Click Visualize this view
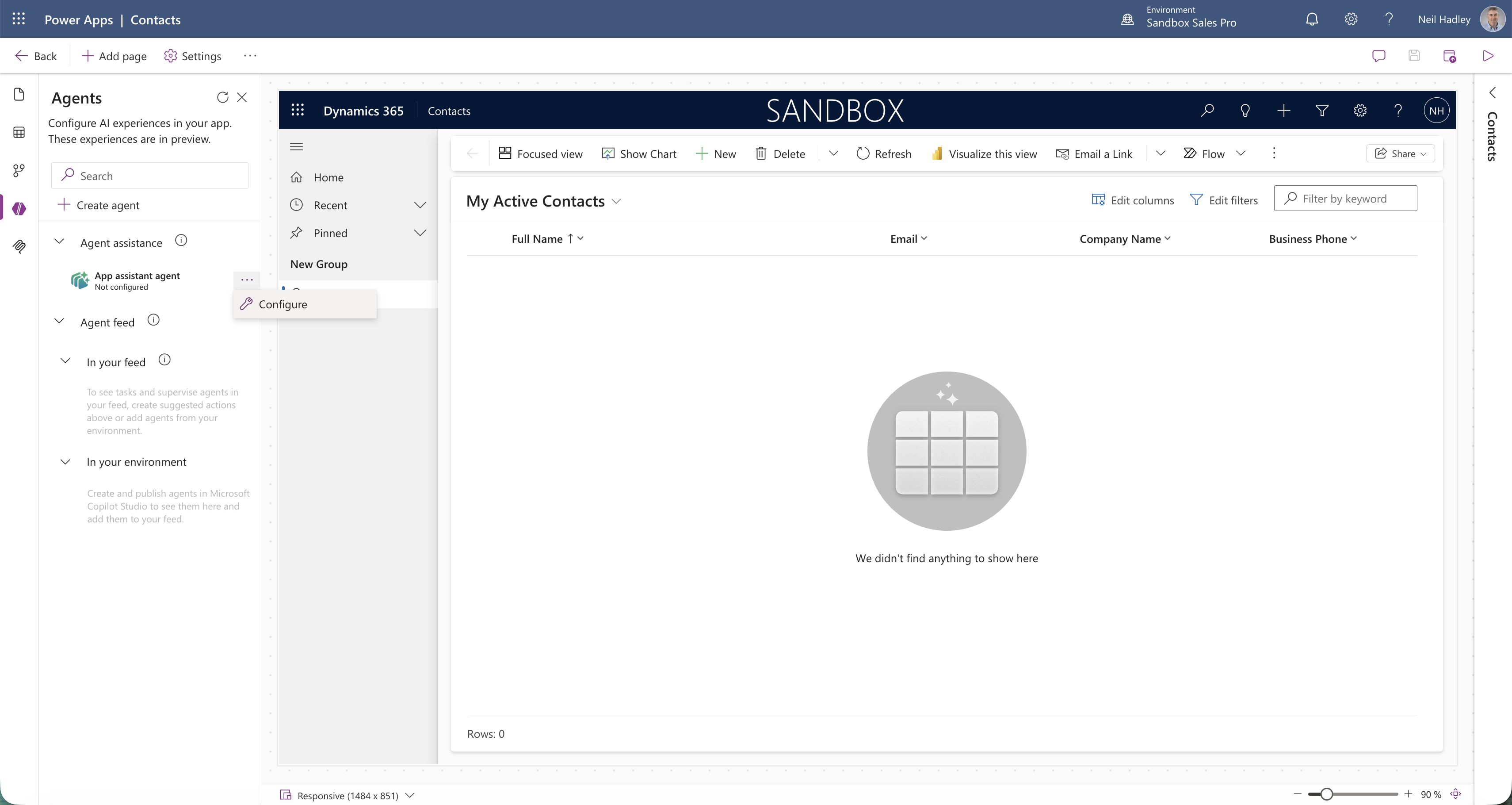 pos(984,153)
